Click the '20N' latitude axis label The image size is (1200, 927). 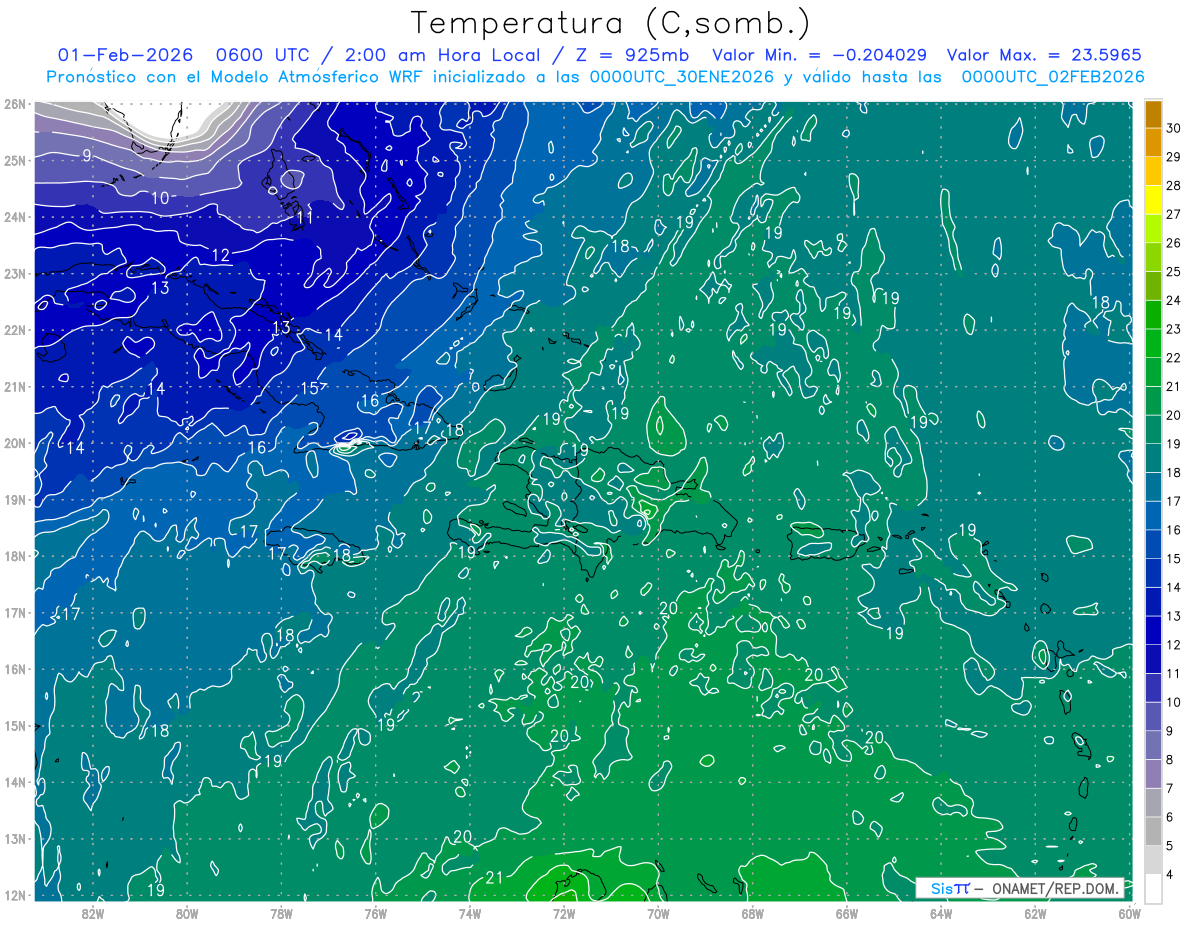tap(15, 443)
